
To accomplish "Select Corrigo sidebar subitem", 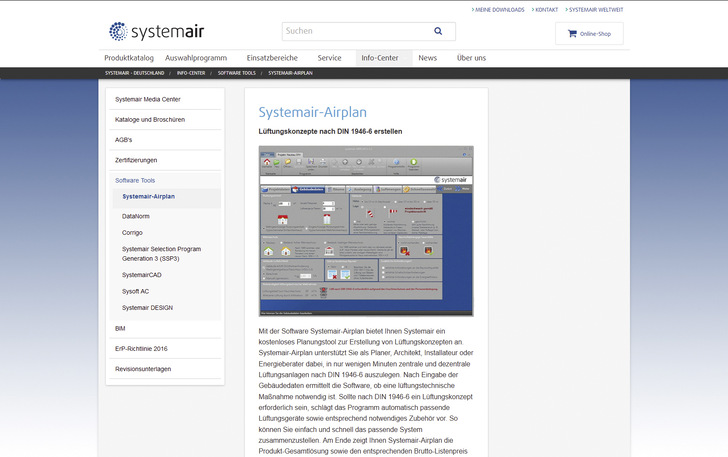I will [132, 233].
